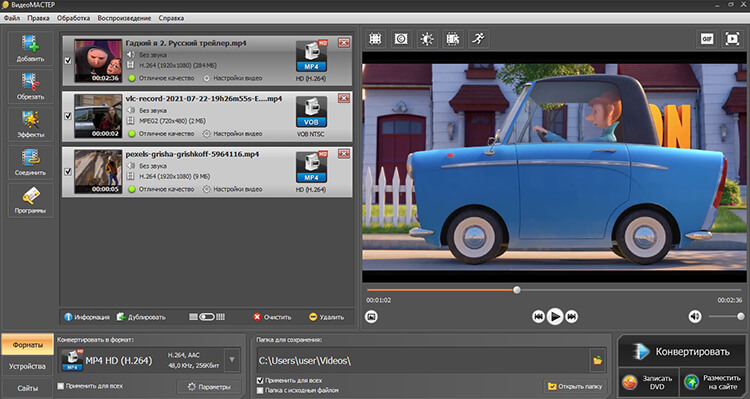Remove vlc-record file with red X
Screen dimensions: 750x399
344,98
